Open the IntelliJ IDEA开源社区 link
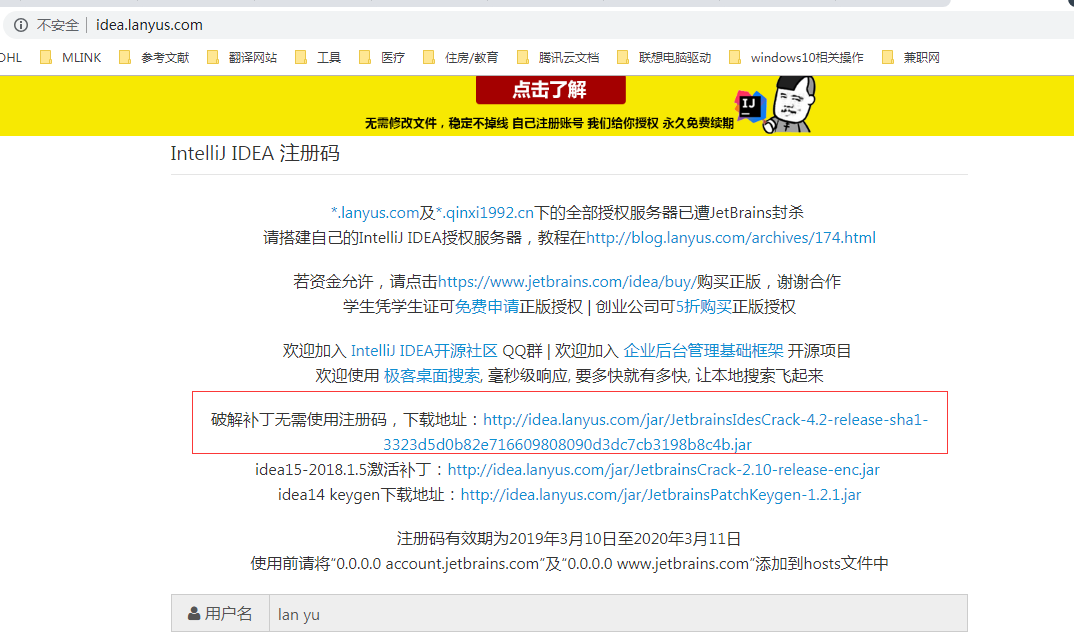The height and width of the screenshot is (638, 1074). tap(424, 351)
